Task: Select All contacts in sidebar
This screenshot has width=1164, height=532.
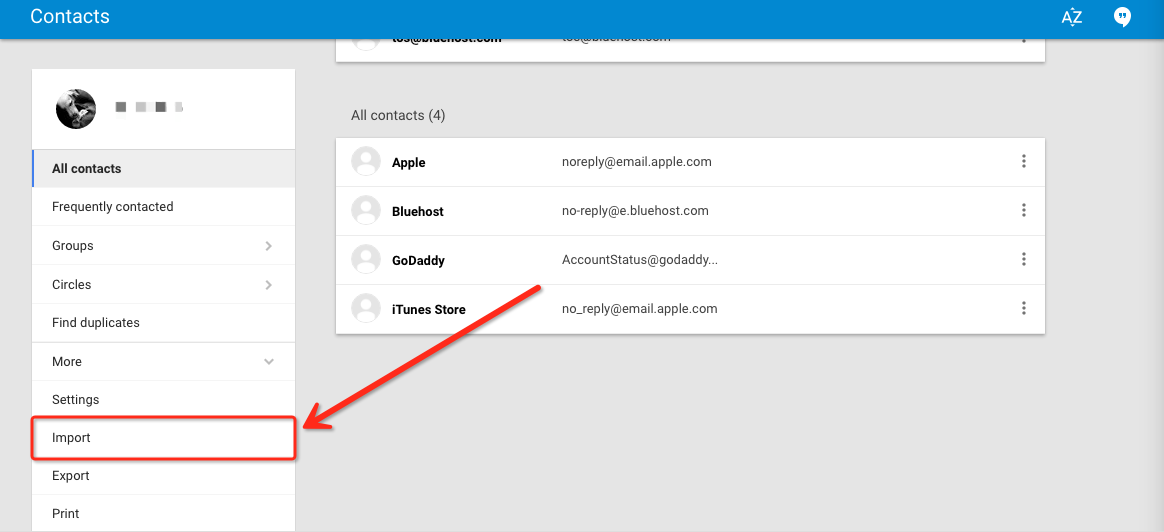Action: coord(164,168)
